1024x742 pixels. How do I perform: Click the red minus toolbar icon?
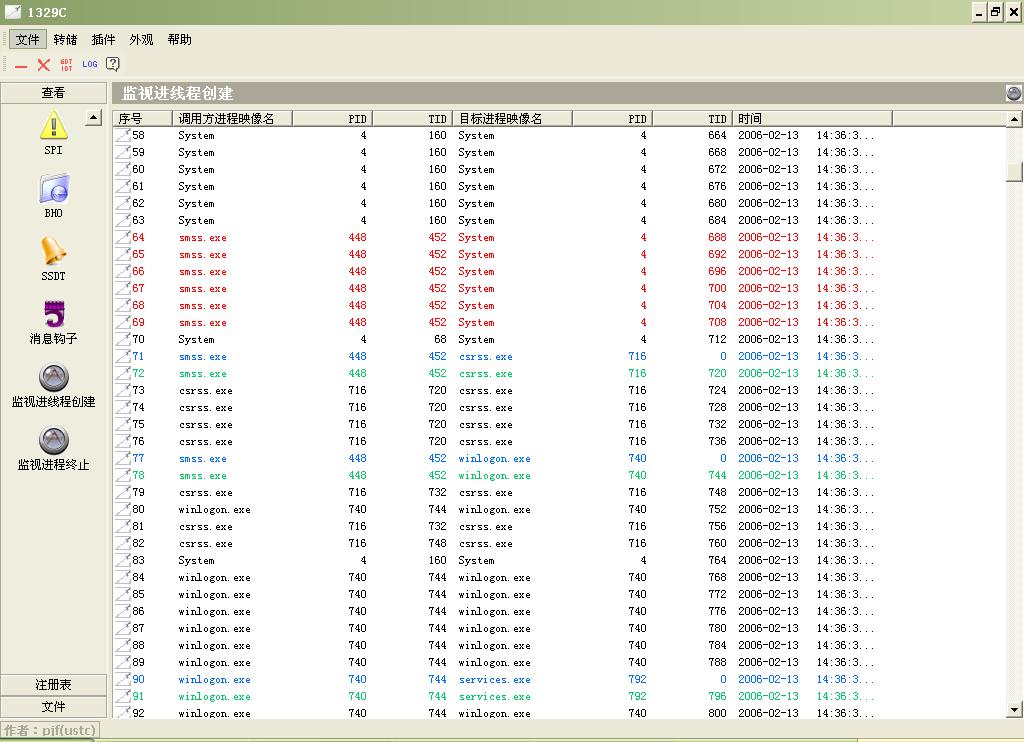pyautogui.click(x=21, y=65)
